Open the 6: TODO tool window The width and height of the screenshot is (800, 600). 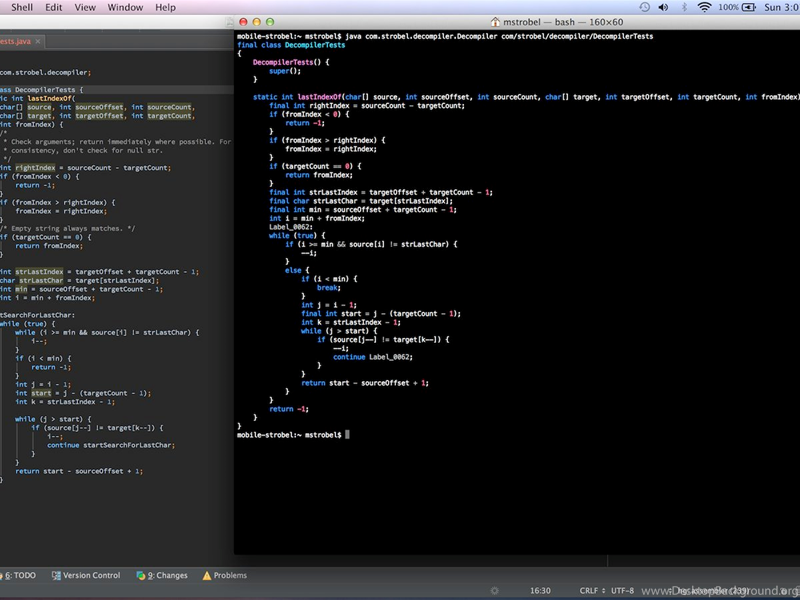18,576
